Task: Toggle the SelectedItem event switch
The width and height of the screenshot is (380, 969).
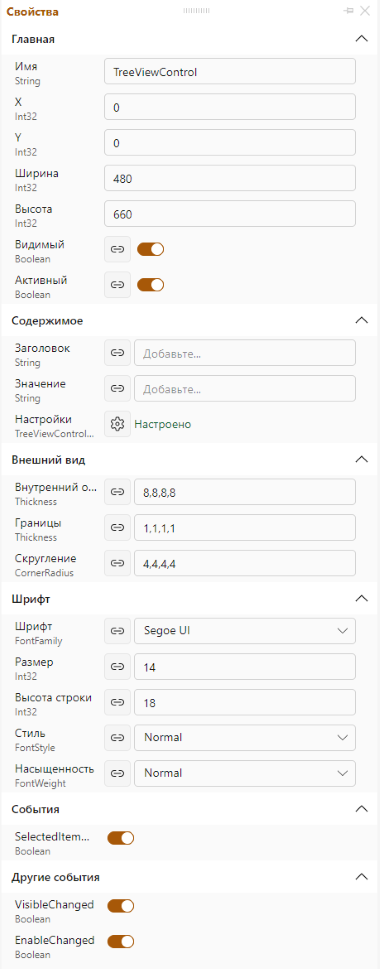Action: pos(120,838)
